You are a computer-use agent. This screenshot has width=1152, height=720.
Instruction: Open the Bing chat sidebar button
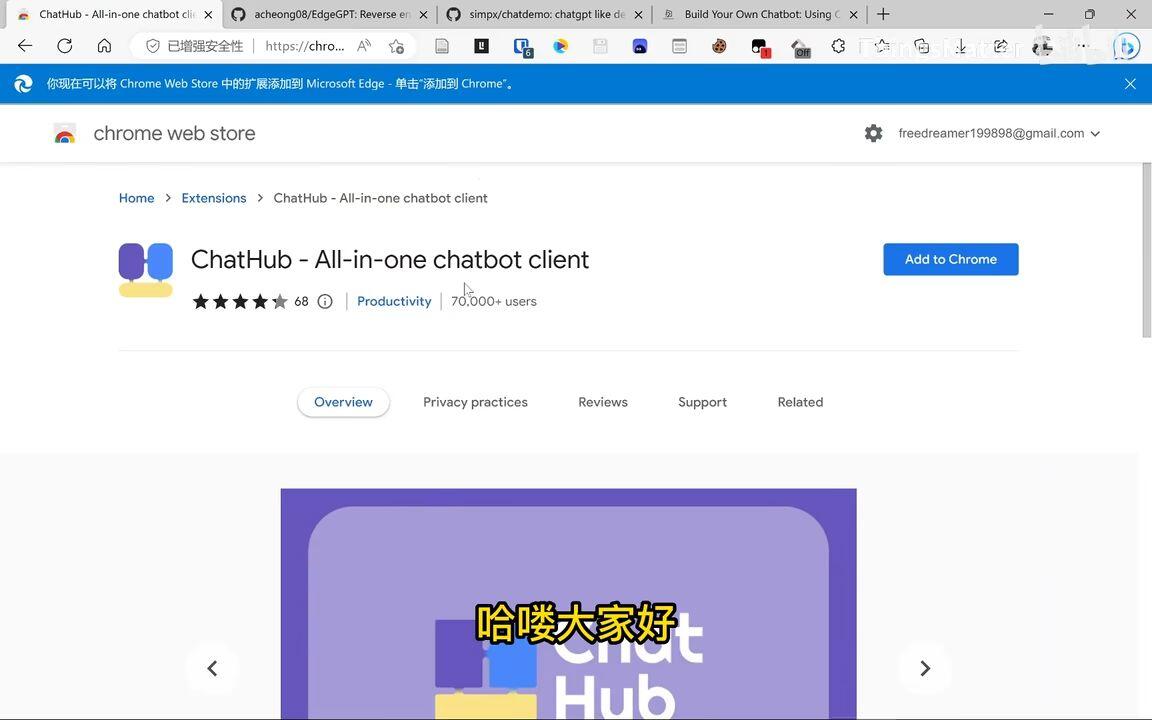pos(1125,47)
